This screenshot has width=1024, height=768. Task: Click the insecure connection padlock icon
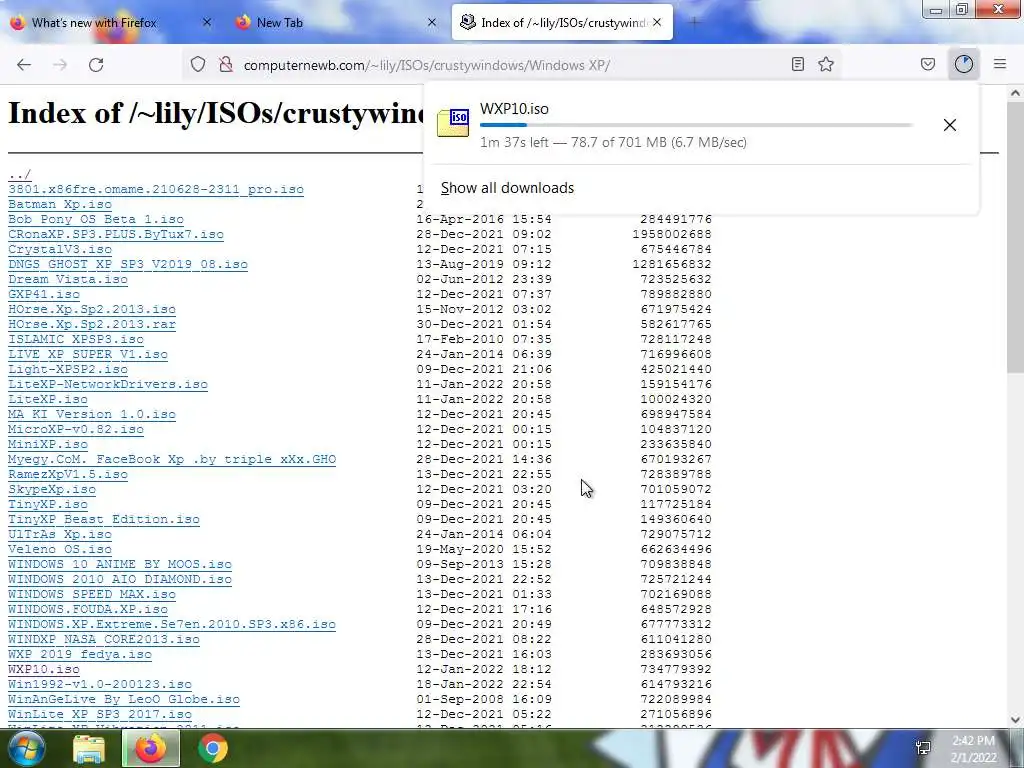pos(226,65)
